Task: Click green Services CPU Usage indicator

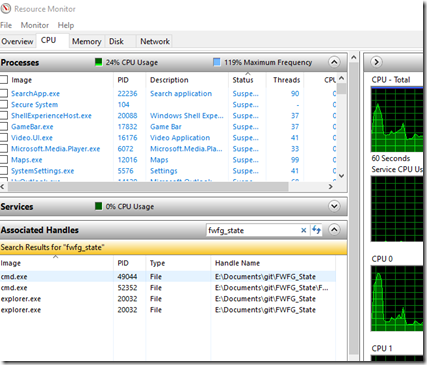Action: 98,206
